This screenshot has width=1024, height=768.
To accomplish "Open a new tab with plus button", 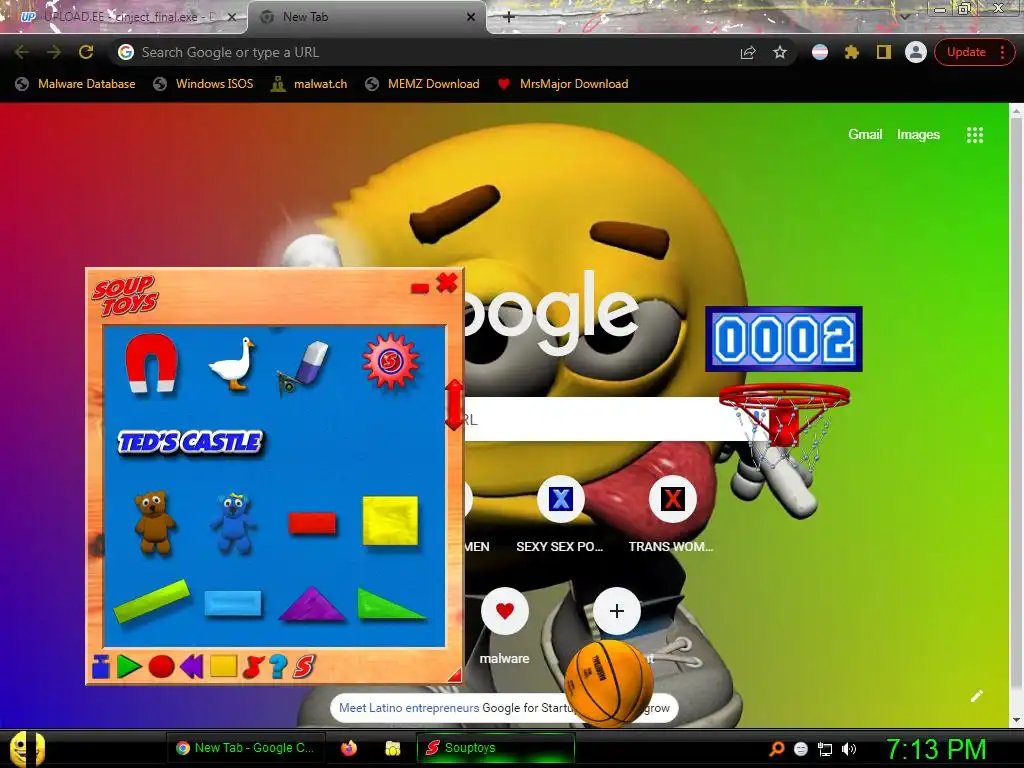I will (509, 17).
